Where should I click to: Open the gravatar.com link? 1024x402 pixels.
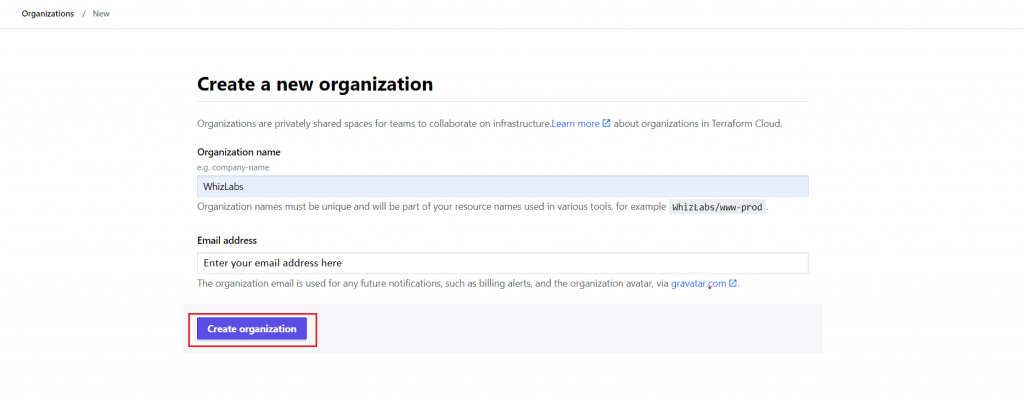click(698, 284)
